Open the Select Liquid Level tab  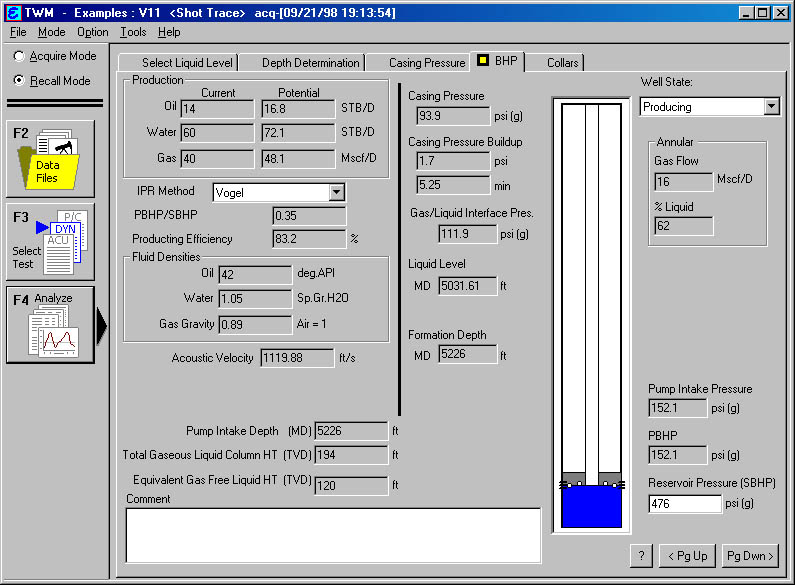(x=187, y=63)
